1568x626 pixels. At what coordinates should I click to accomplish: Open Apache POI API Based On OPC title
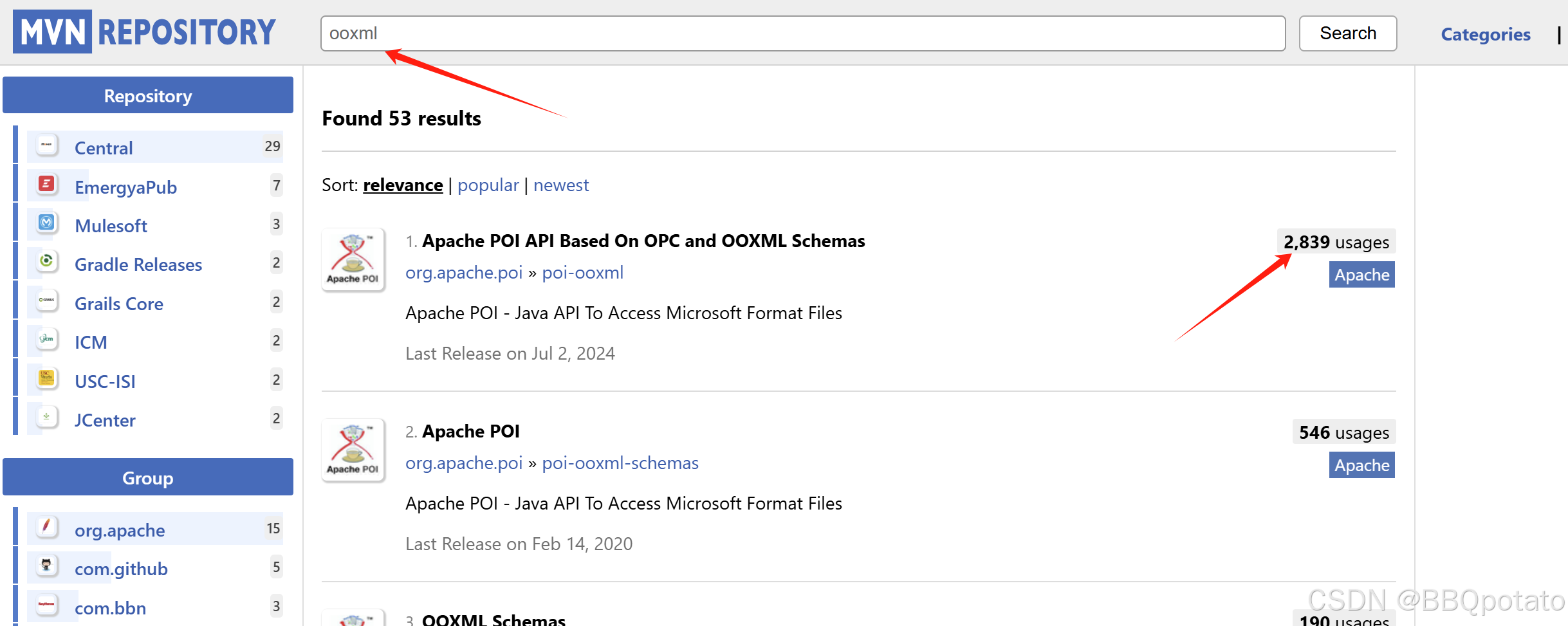[x=643, y=241]
